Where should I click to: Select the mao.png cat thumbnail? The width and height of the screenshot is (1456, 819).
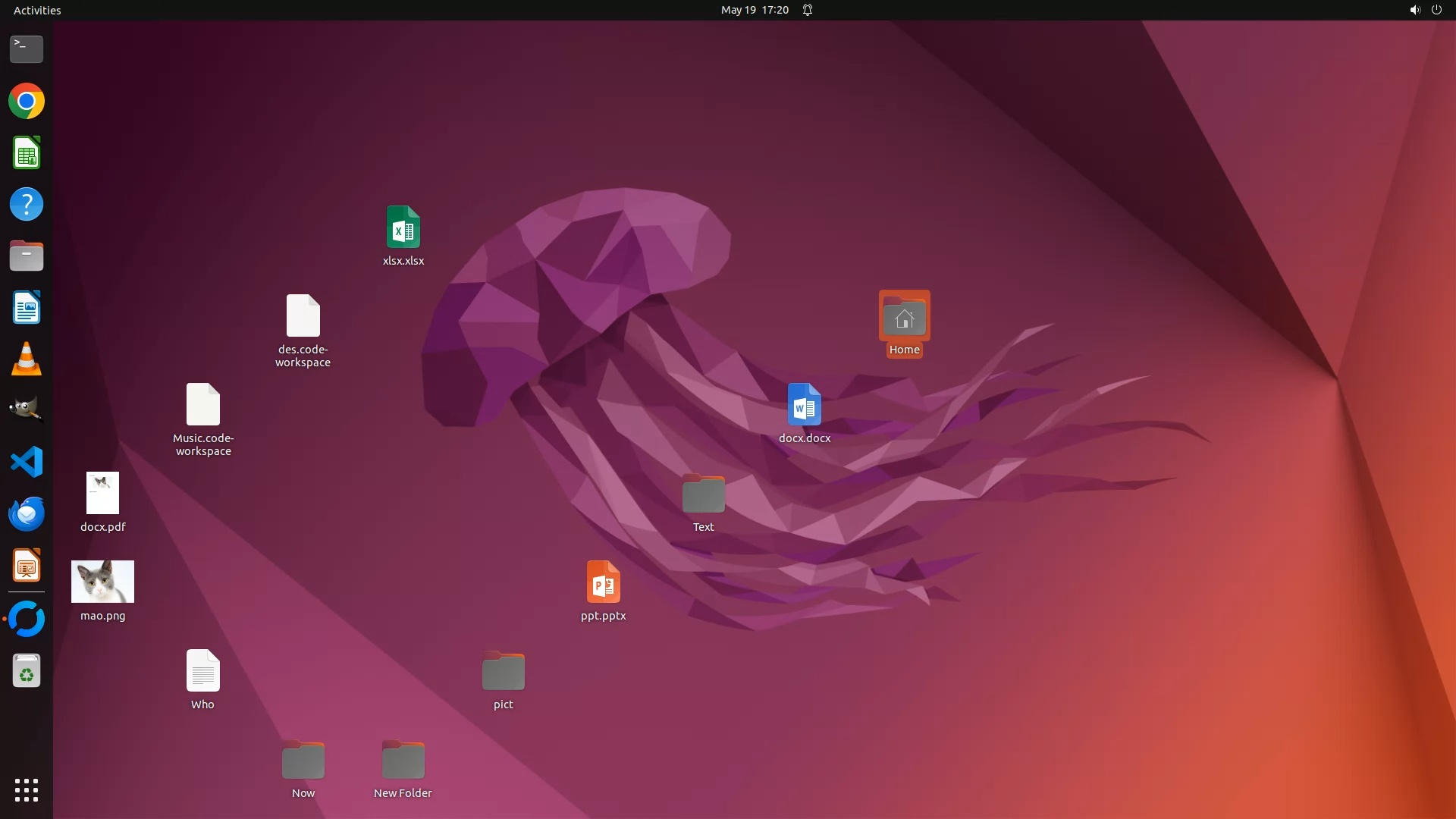coord(102,582)
